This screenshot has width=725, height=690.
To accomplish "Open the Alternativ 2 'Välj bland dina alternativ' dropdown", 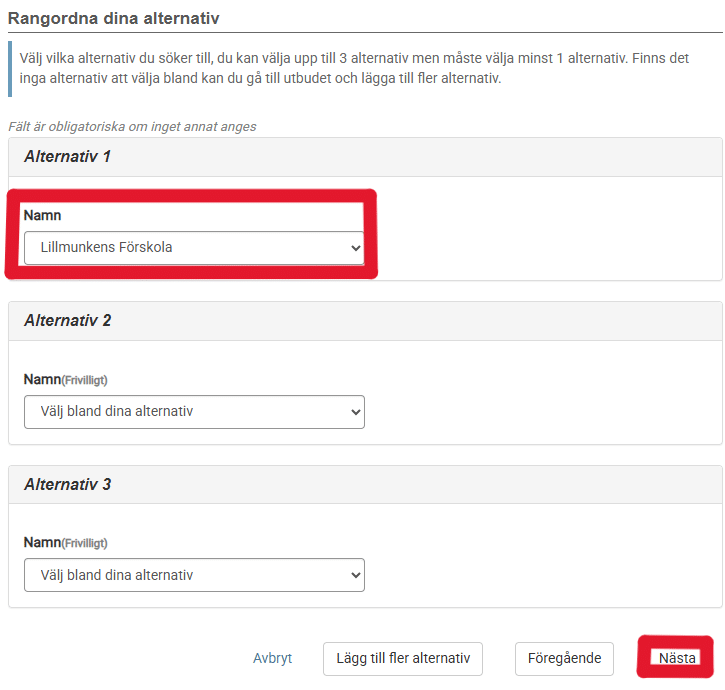I will click(x=194, y=412).
